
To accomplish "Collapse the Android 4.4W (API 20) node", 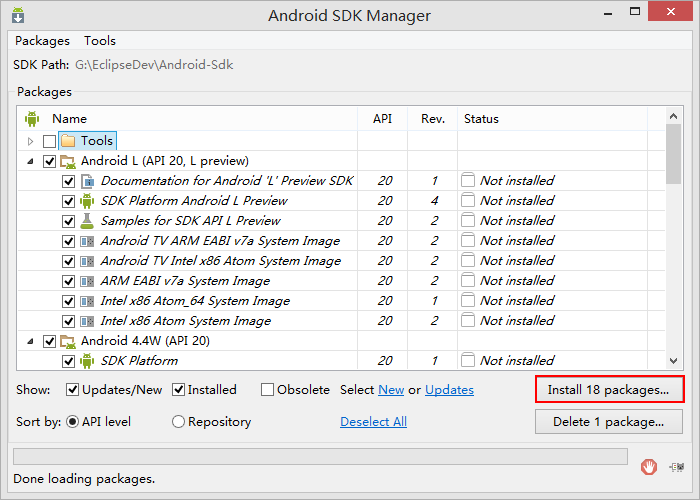I will (x=31, y=341).
